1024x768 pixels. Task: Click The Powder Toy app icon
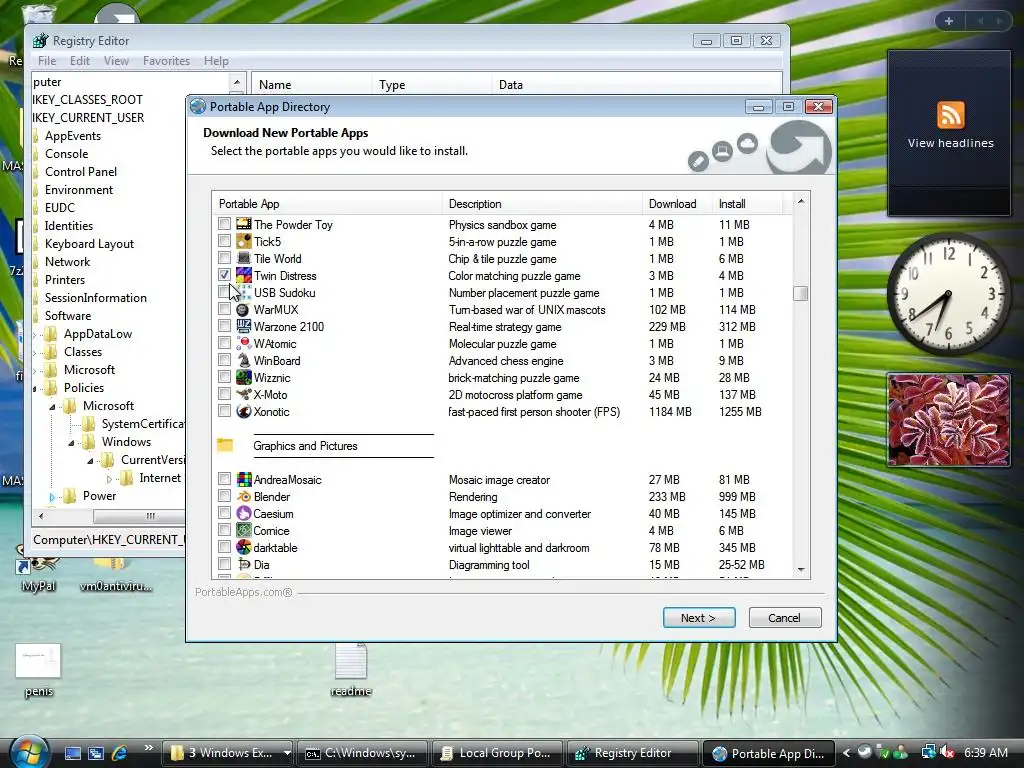coord(244,224)
